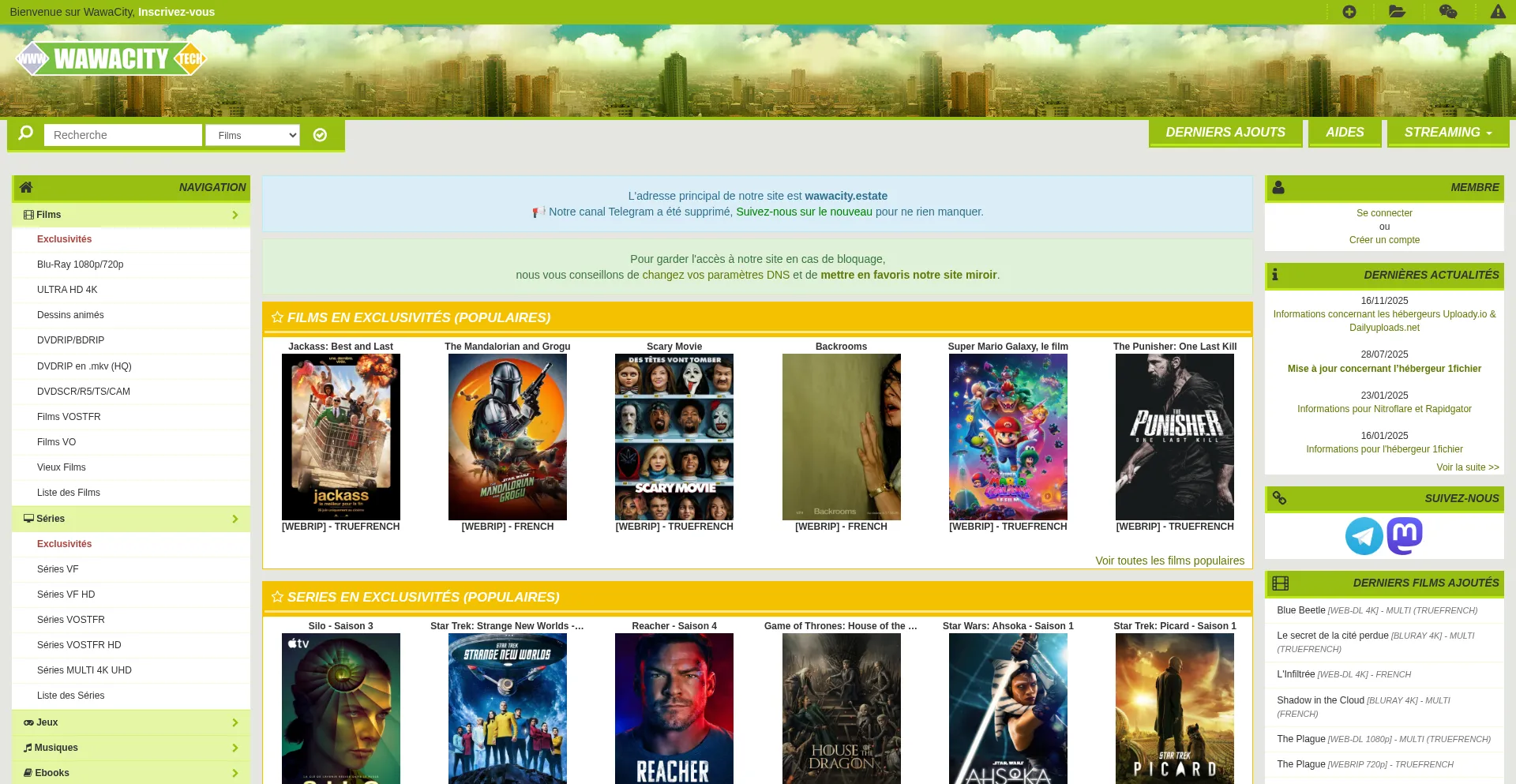
Task: Click Créer un compte link
Action: (1384, 240)
